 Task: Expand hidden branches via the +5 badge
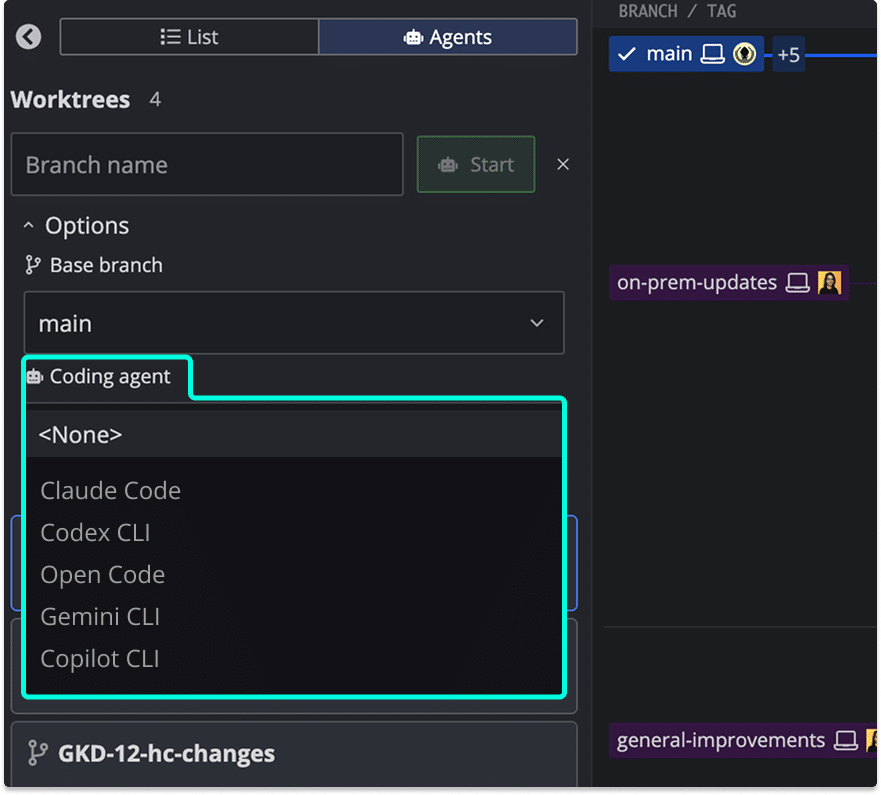pos(789,53)
